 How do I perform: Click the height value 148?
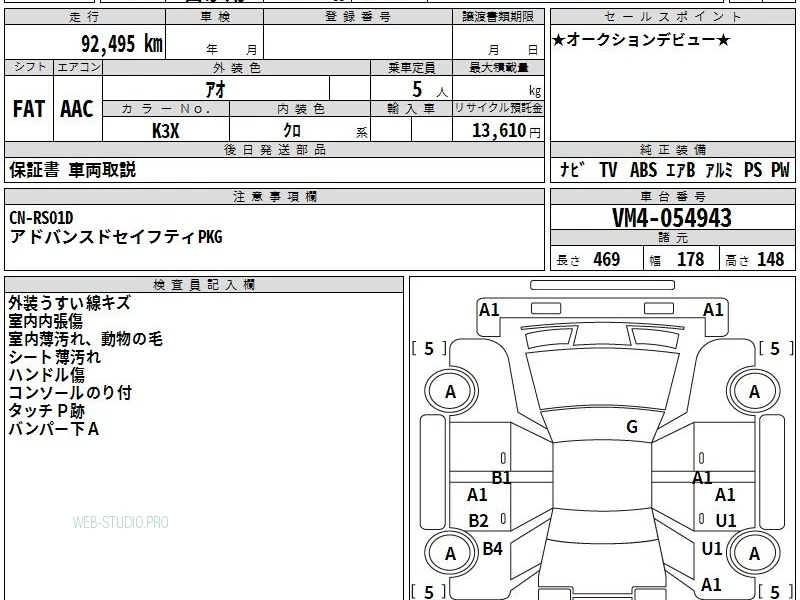[x=770, y=259]
